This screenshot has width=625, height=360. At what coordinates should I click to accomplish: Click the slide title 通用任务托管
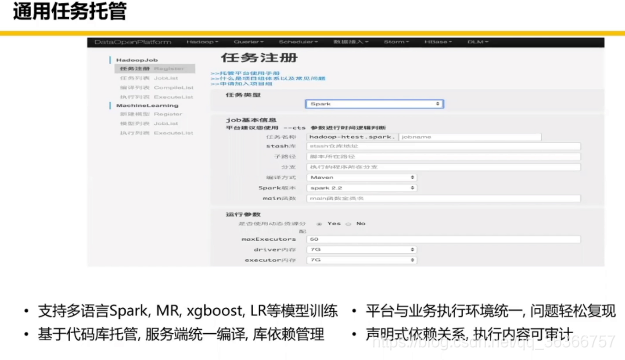[x=70, y=11]
